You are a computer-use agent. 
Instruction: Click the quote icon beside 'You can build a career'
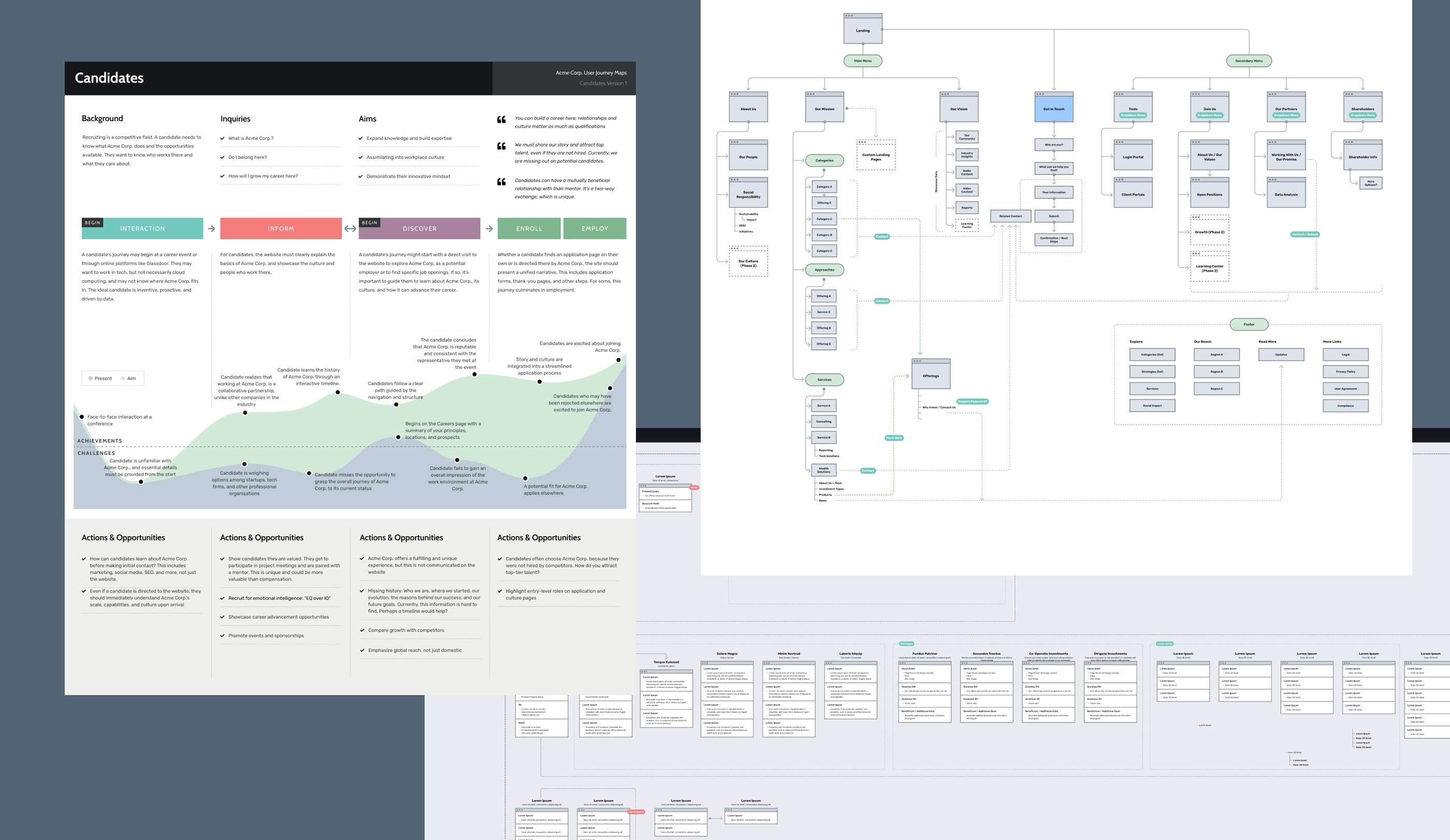(501, 120)
